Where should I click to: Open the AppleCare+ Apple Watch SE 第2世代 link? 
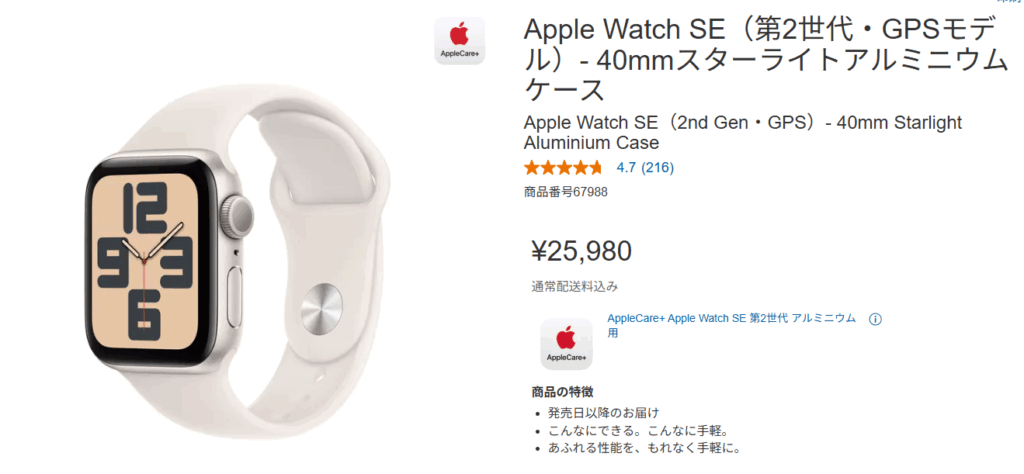[731, 325]
